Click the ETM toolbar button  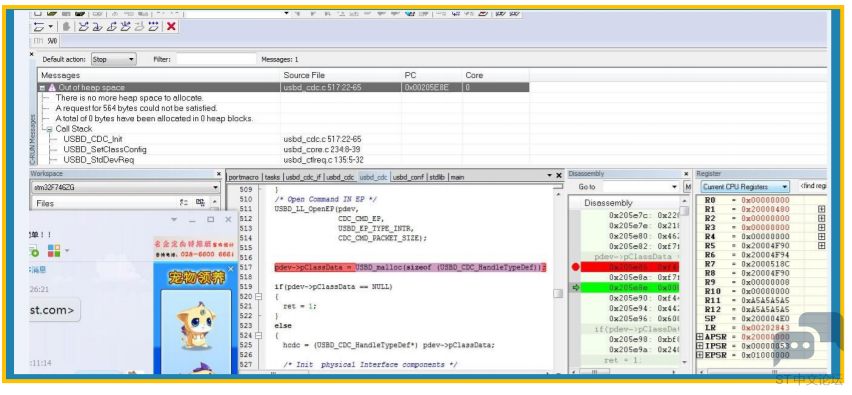click(38, 41)
